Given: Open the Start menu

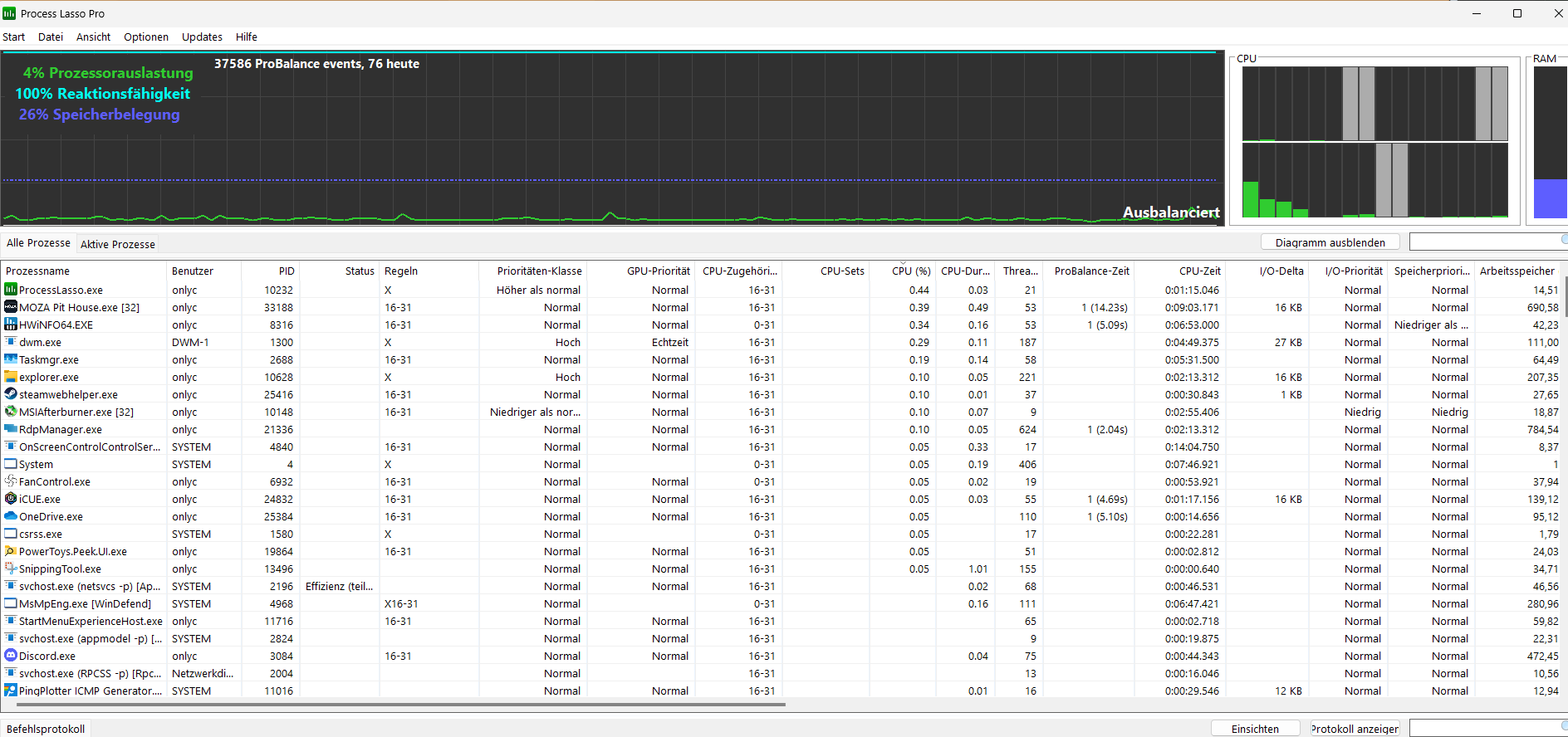Looking at the screenshot, I should (13, 37).
